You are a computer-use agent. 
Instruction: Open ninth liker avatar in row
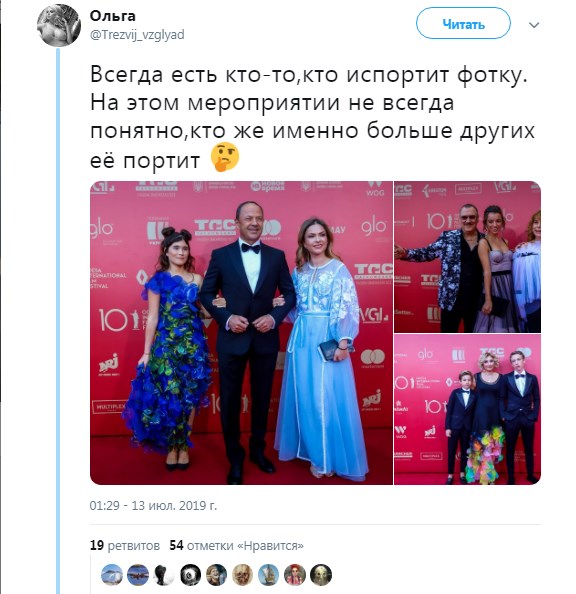click(x=321, y=574)
